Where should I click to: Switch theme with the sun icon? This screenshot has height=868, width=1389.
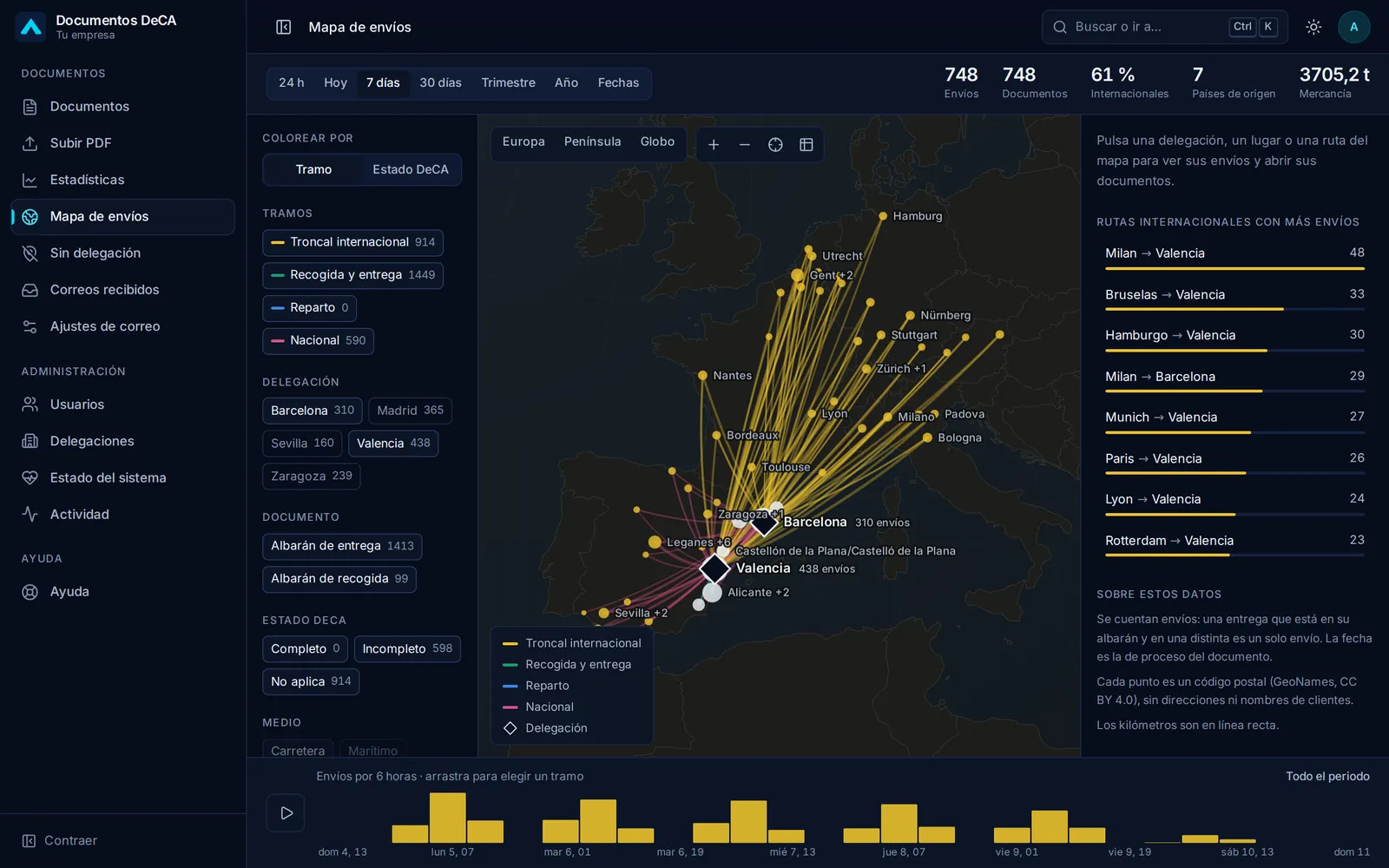1313,27
